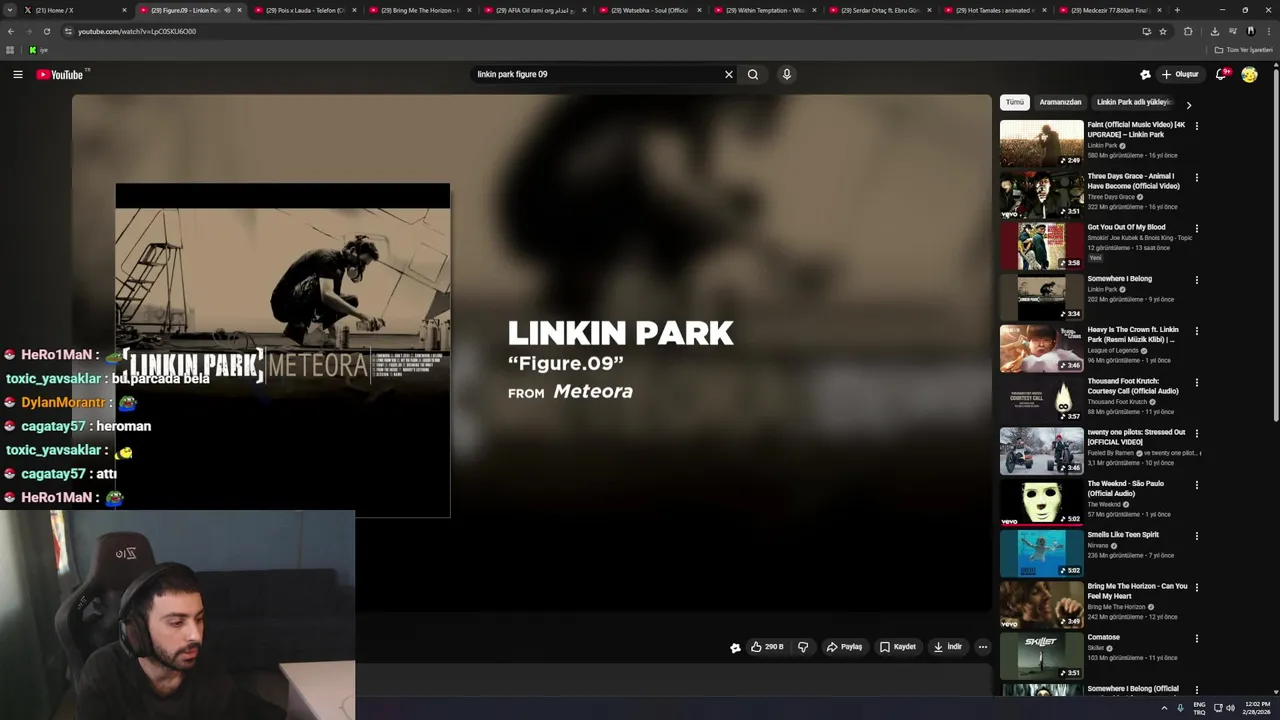Open options for São Paulo video
Viewport: 1280px width, 720px height.
click(1196, 484)
